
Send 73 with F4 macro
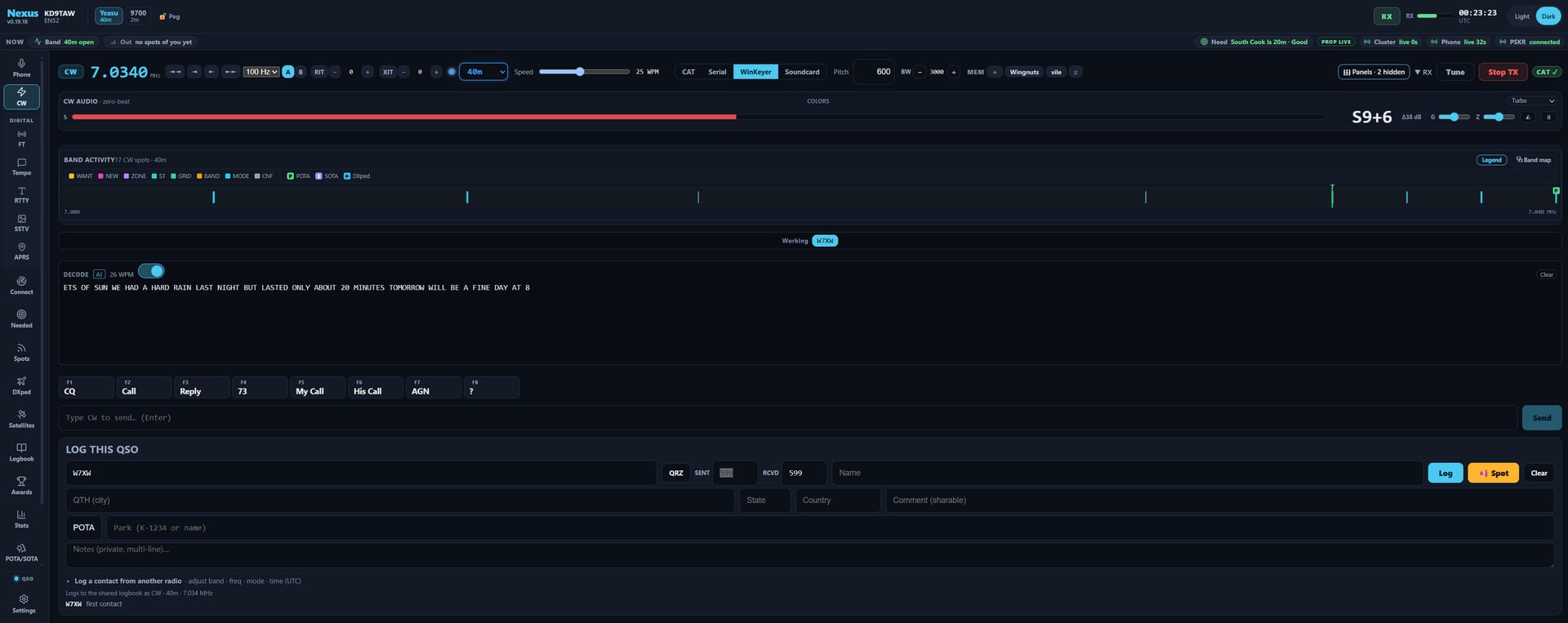point(260,387)
